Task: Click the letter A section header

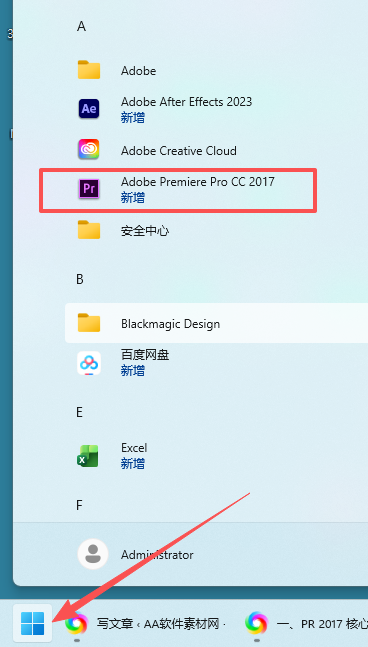Action: click(81, 26)
